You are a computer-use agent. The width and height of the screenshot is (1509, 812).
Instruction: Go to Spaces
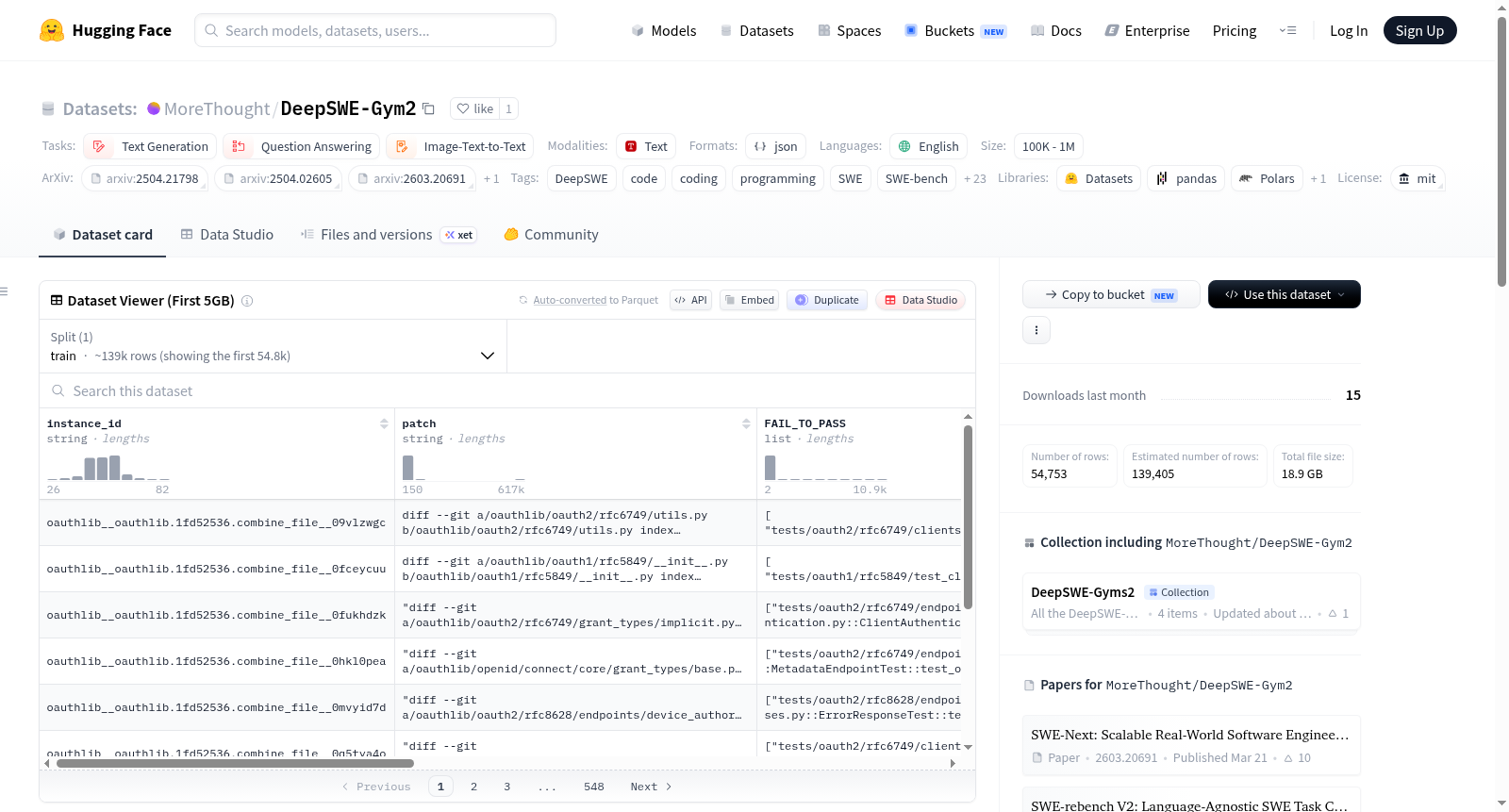click(x=849, y=30)
